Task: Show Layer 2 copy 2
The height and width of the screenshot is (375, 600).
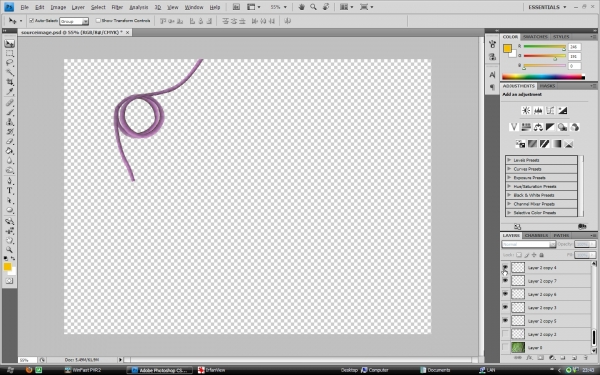Action: pos(505,334)
